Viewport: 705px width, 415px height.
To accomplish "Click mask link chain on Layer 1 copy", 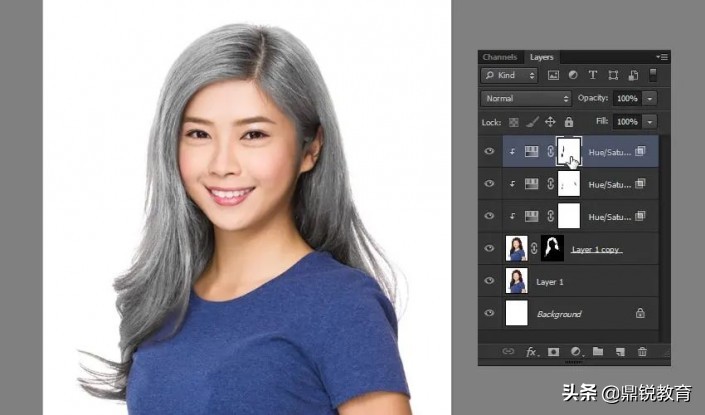I will (x=534, y=248).
